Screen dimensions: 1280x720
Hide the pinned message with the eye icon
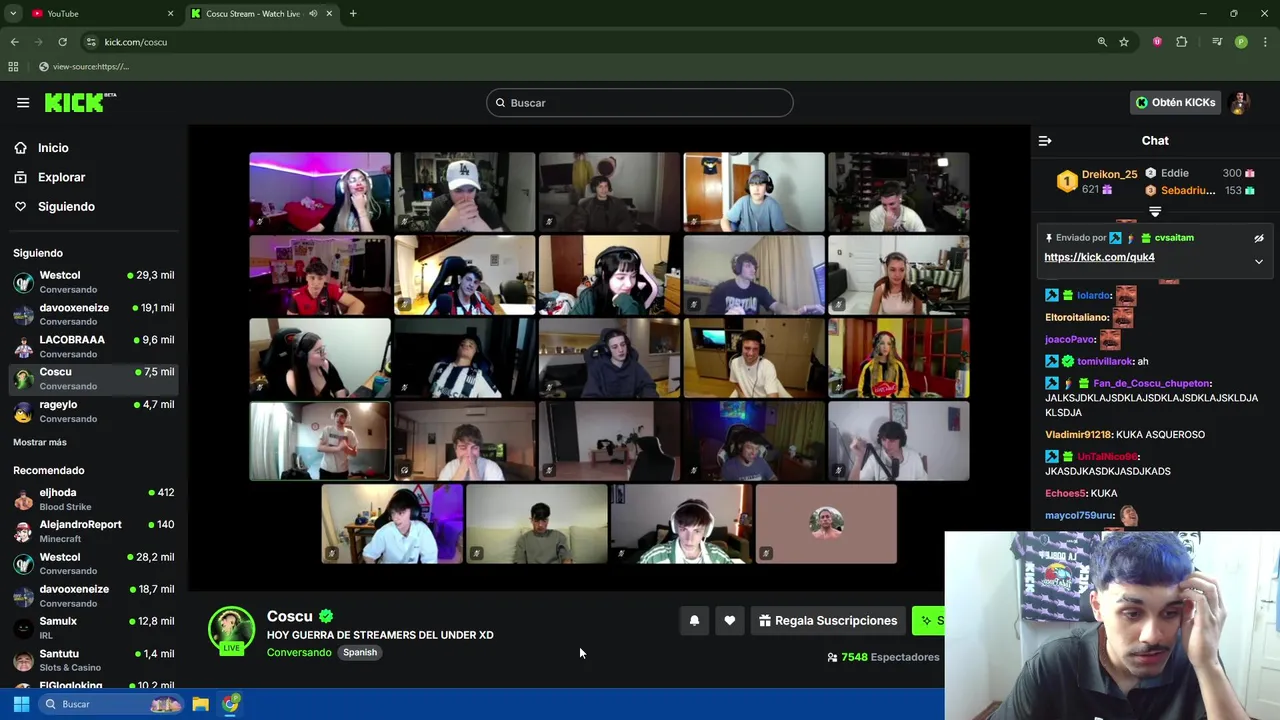pos(1259,238)
